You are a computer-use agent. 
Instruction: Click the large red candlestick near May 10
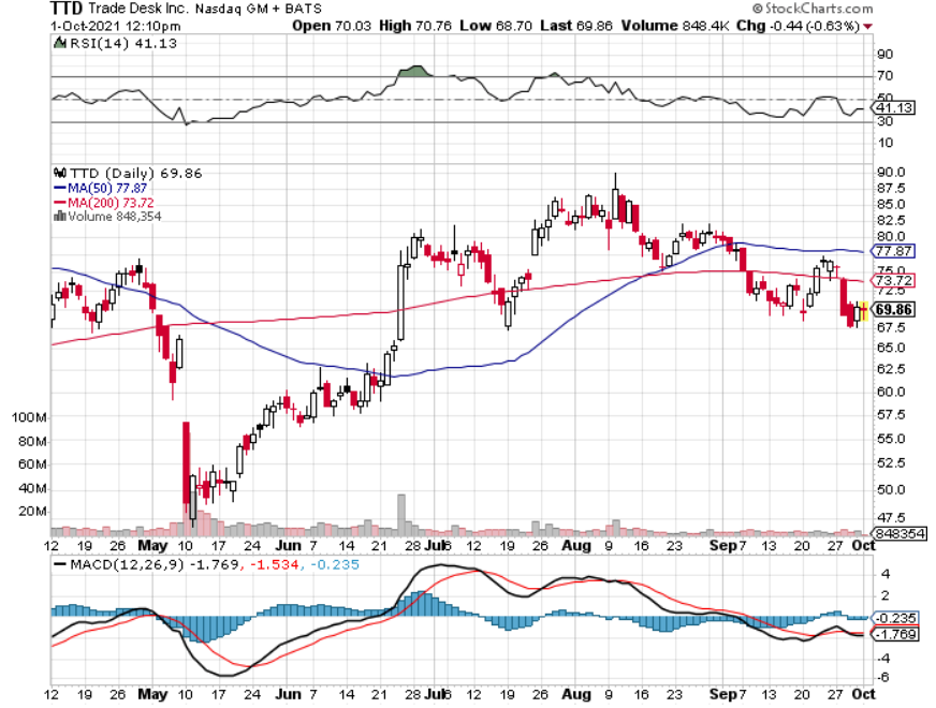186,464
